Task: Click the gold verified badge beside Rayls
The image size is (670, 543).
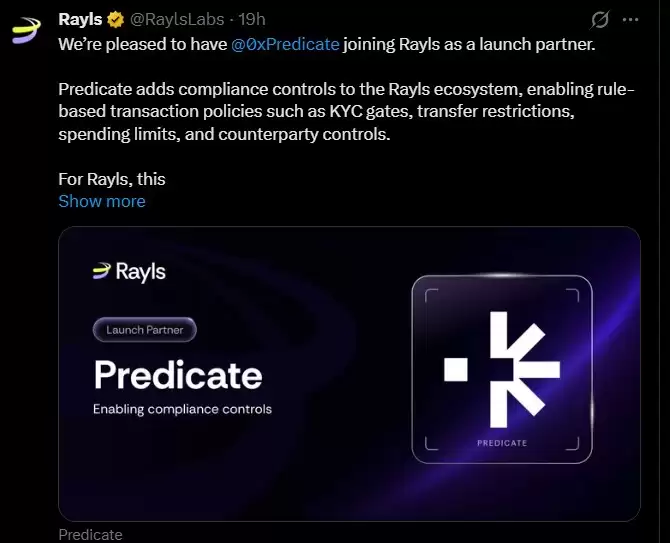Action: tap(116, 19)
